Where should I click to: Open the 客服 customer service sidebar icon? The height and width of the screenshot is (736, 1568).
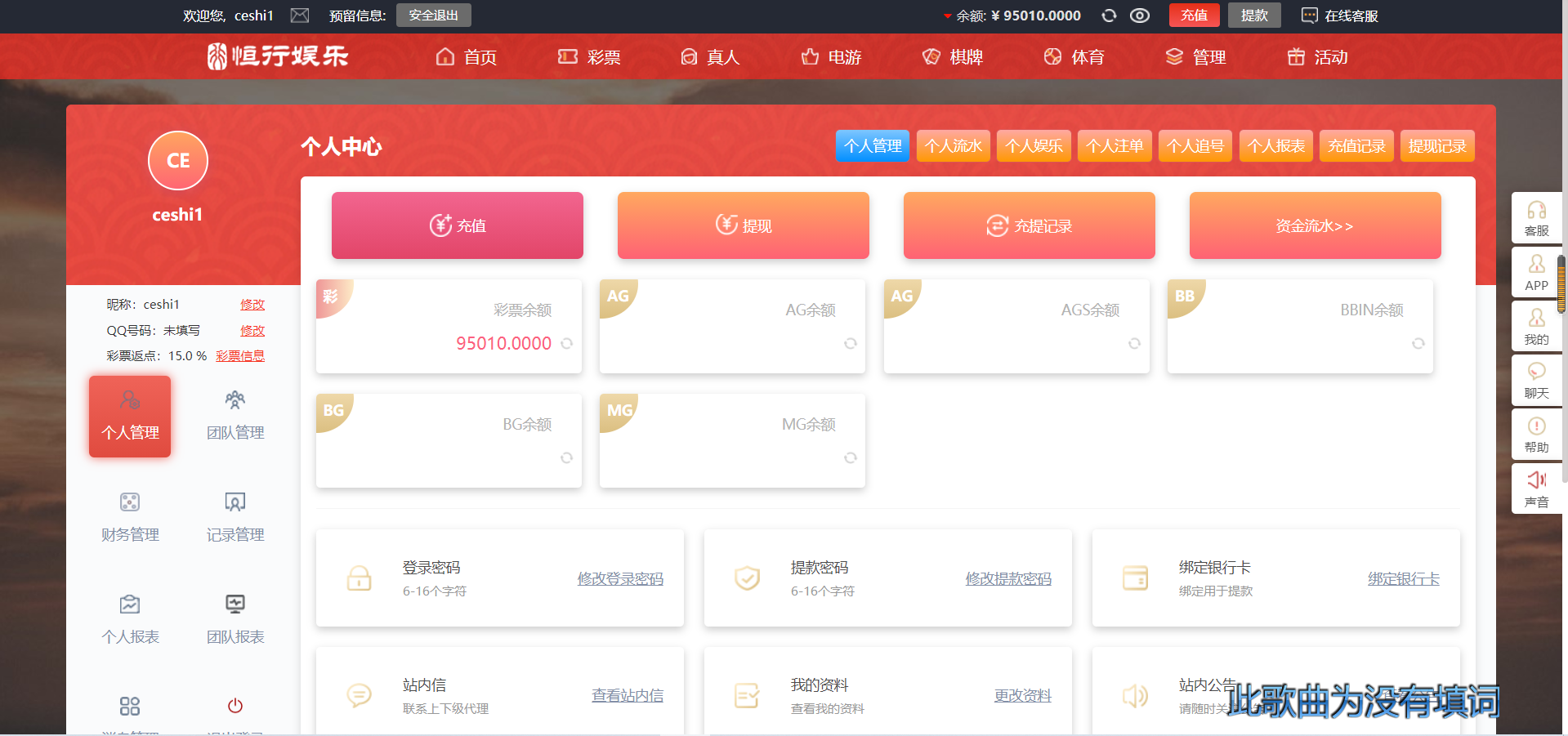click(x=1536, y=218)
